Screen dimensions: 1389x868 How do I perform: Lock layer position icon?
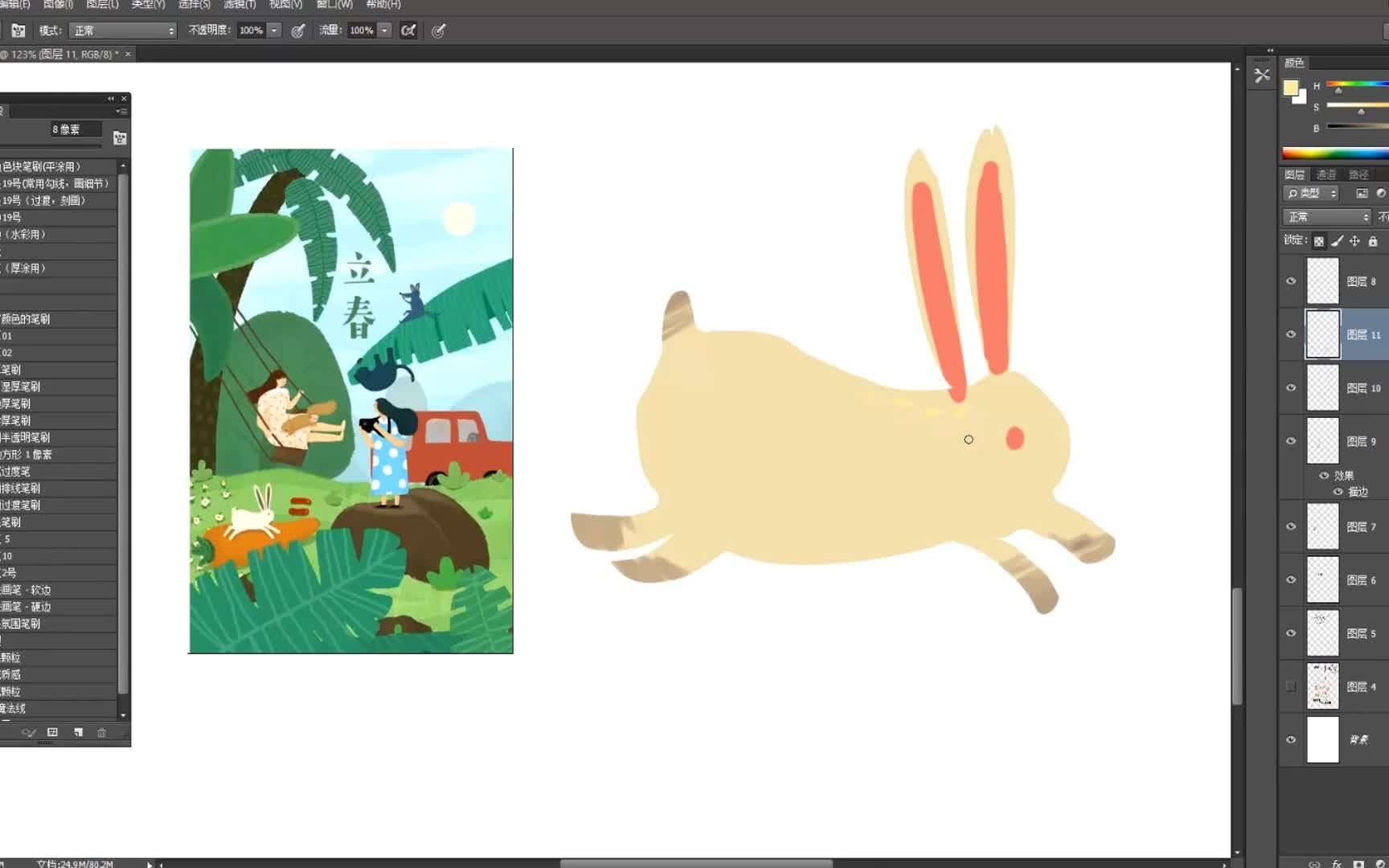[x=1354, y=241]
